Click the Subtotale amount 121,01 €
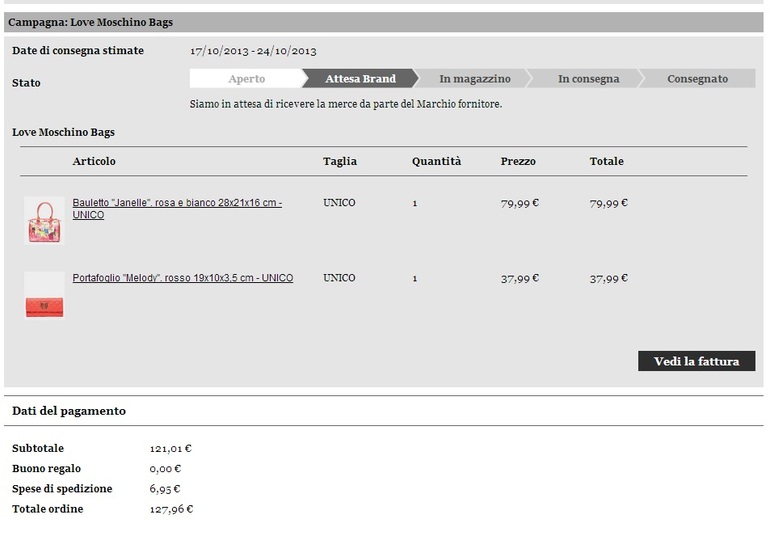770x536 pixels. (170, 449)
